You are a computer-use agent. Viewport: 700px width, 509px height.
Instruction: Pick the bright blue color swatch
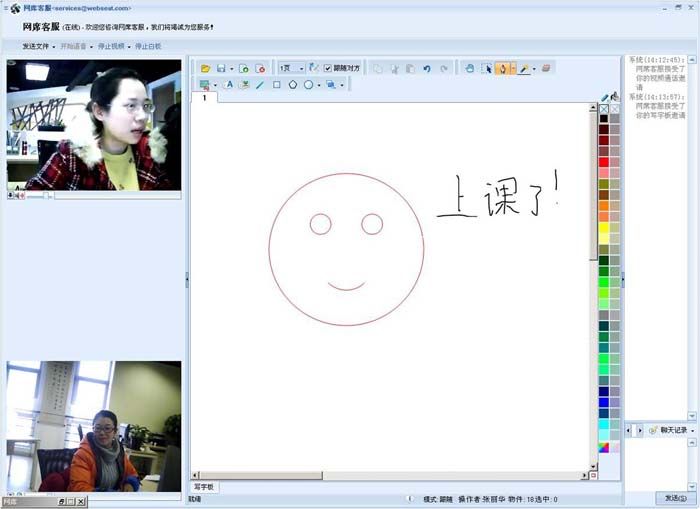[604, 402]
